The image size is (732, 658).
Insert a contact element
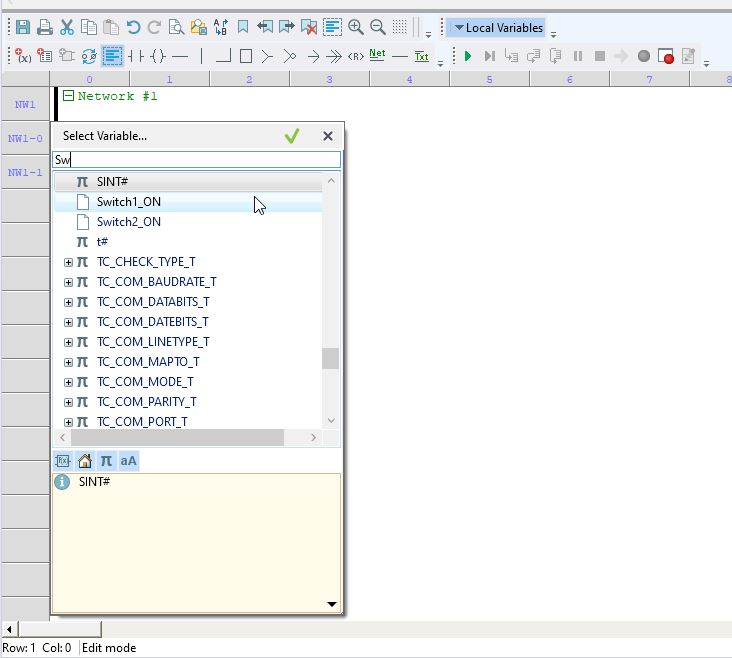(x=136, y=56)
